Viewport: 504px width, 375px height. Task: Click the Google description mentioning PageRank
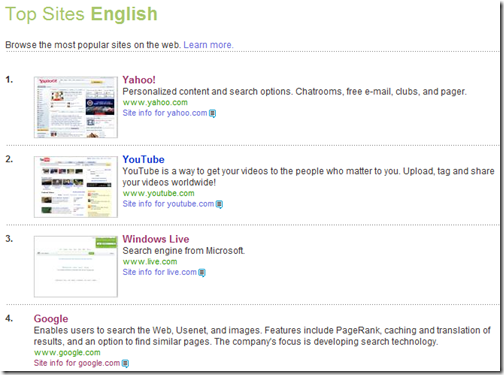click(x=262, y=336)
